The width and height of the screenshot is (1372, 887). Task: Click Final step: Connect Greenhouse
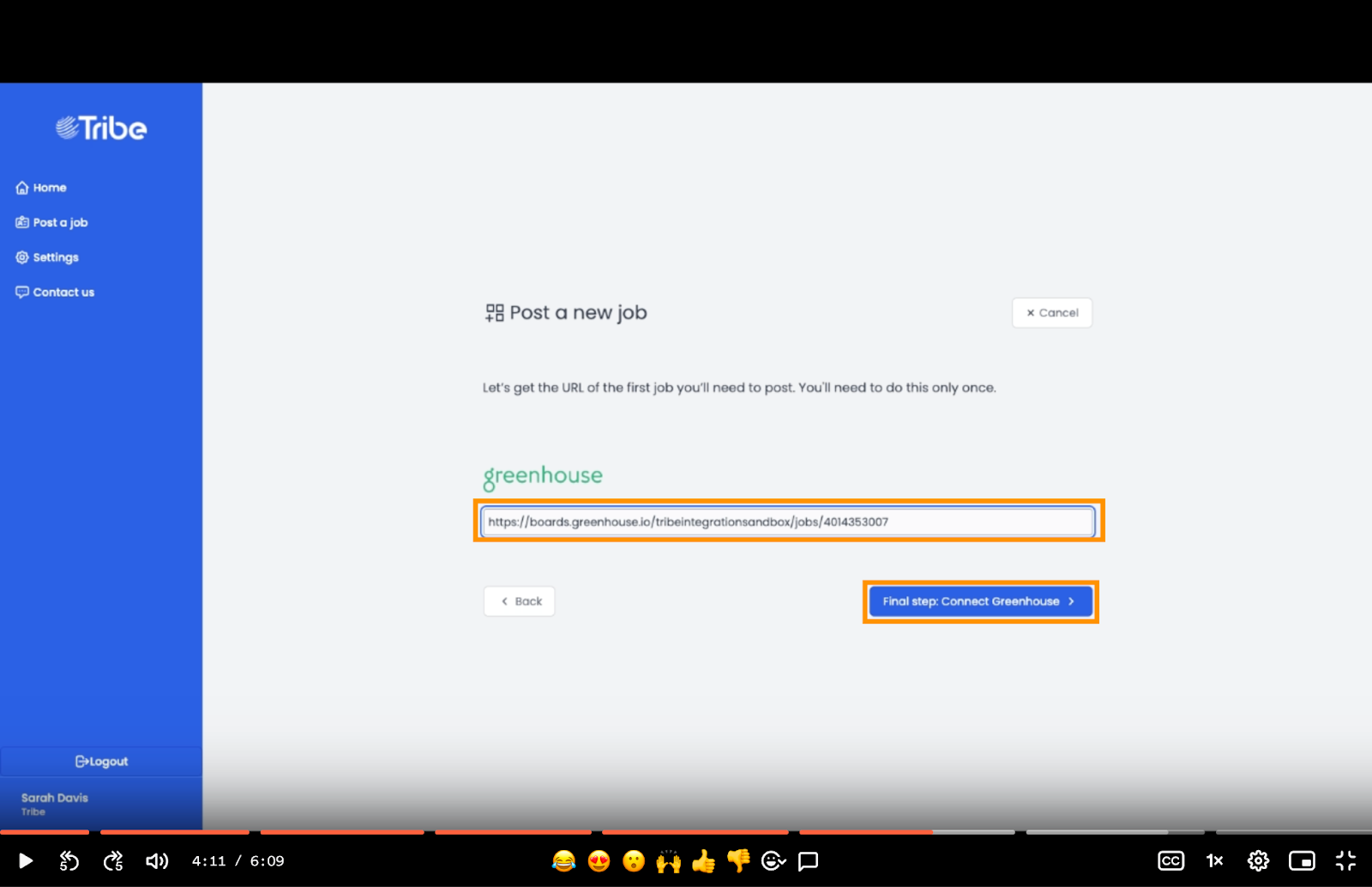(x=980, y=601)
